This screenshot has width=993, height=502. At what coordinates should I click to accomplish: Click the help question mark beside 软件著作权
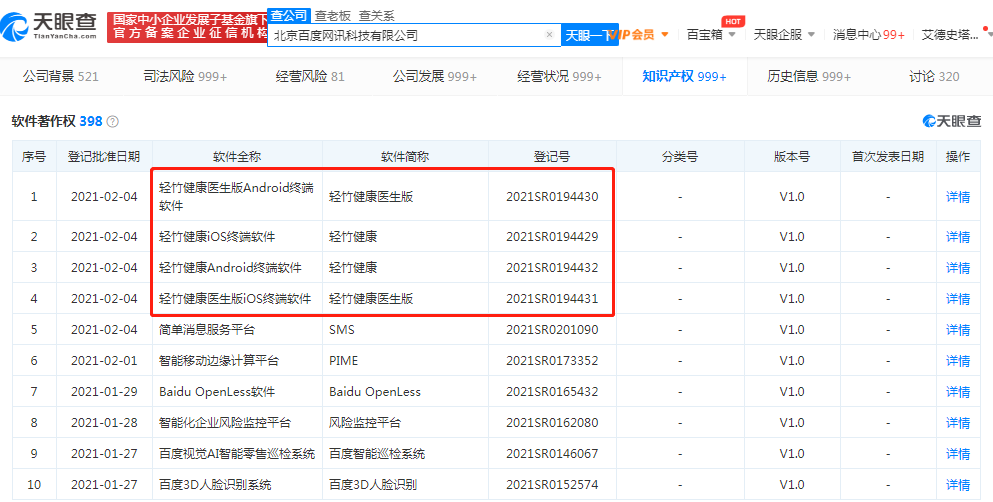tap(113, 122)
